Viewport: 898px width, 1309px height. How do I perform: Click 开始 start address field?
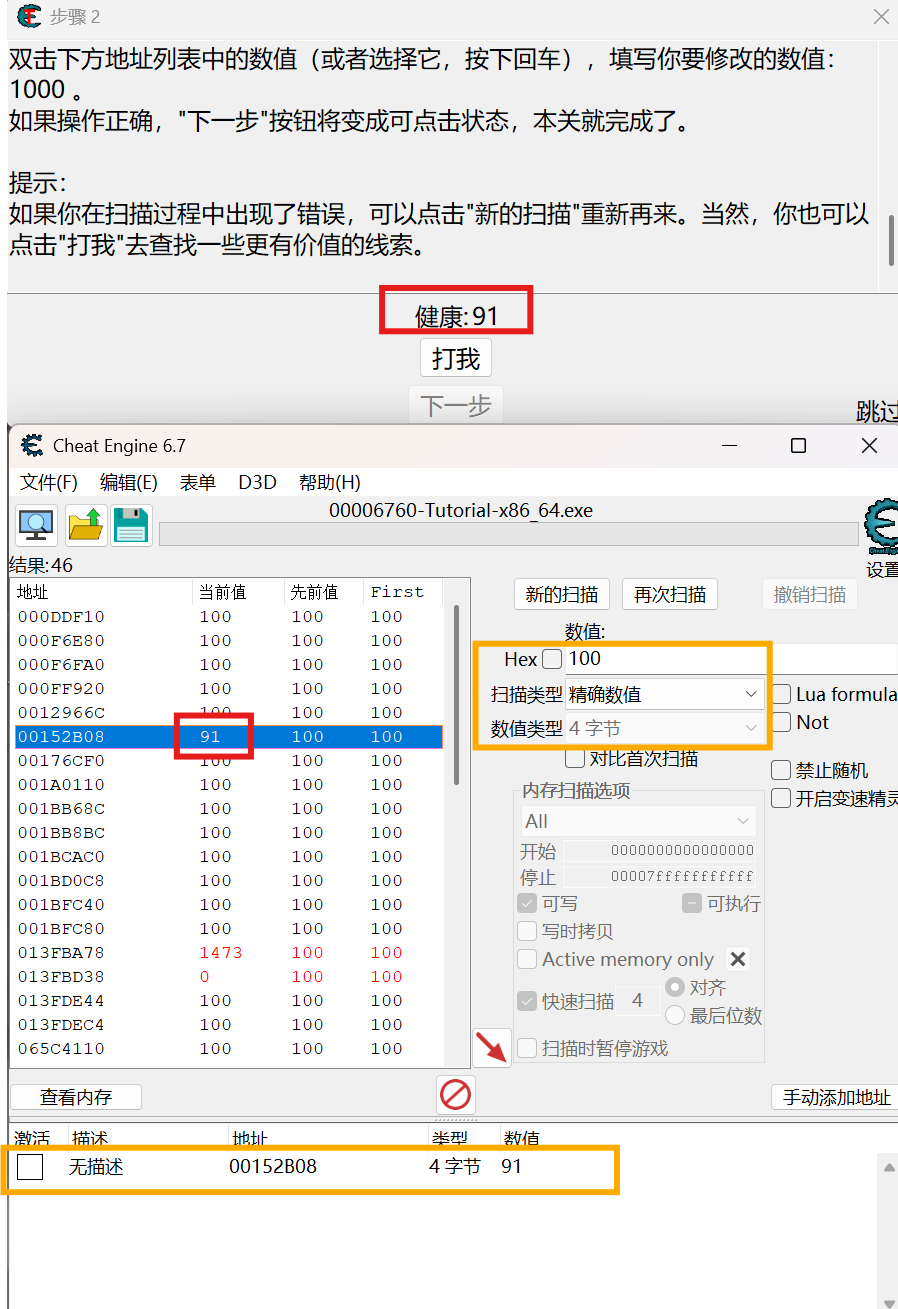659,850
